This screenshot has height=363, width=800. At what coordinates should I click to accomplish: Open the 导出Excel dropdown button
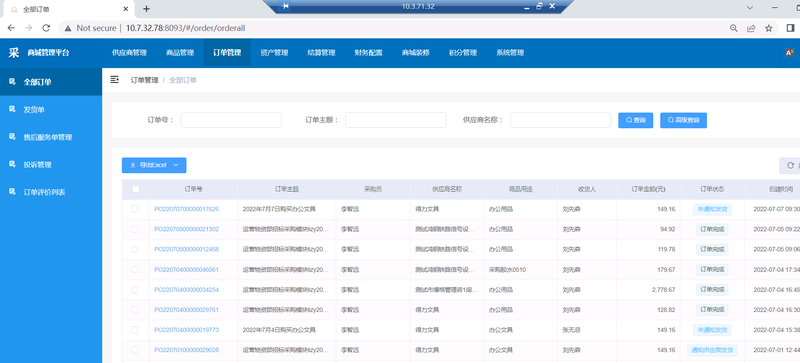point(154,165)
